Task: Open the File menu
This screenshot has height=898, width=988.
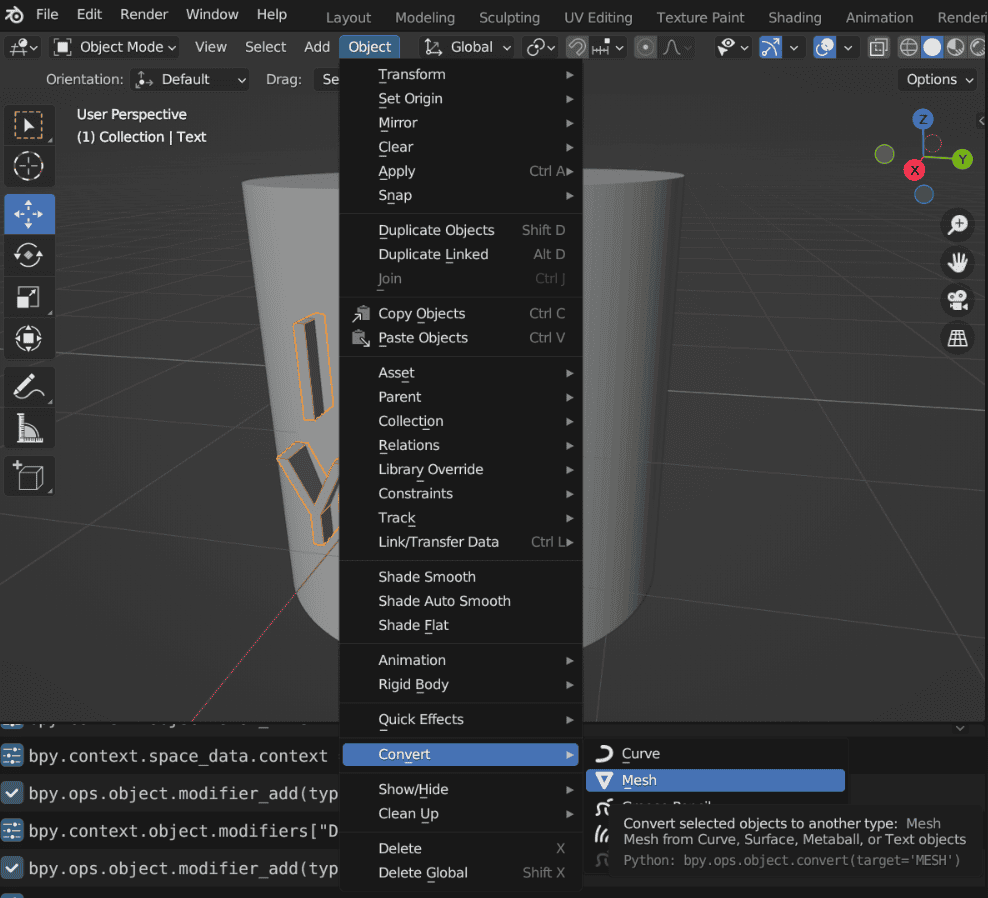Action: 47,14
